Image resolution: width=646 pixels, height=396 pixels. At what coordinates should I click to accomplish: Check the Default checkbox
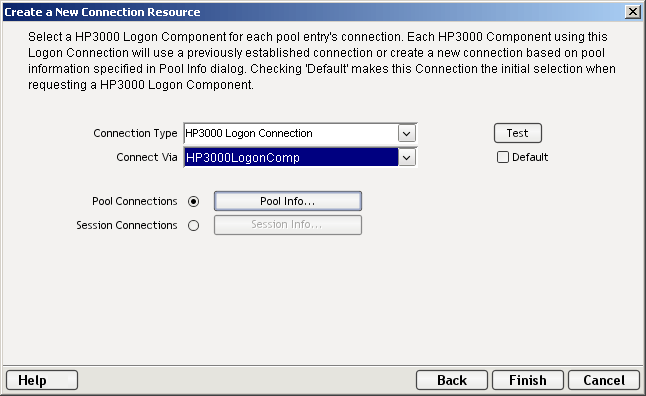pos(503,157)
